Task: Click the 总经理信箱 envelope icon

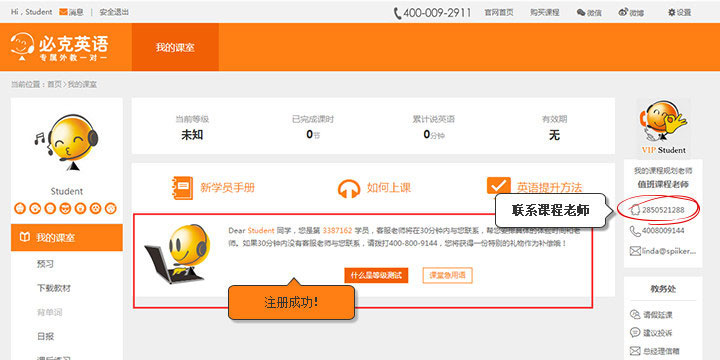Action: [x=635, y=351]
